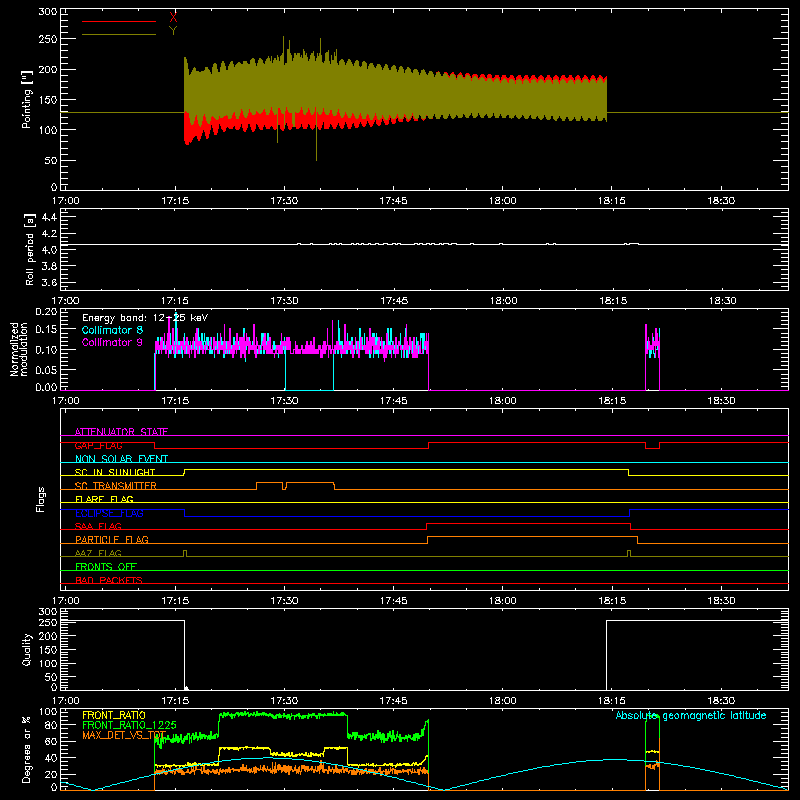
Task: Click the FLARE_FLAG label
Action: click(x=104, y=499)
